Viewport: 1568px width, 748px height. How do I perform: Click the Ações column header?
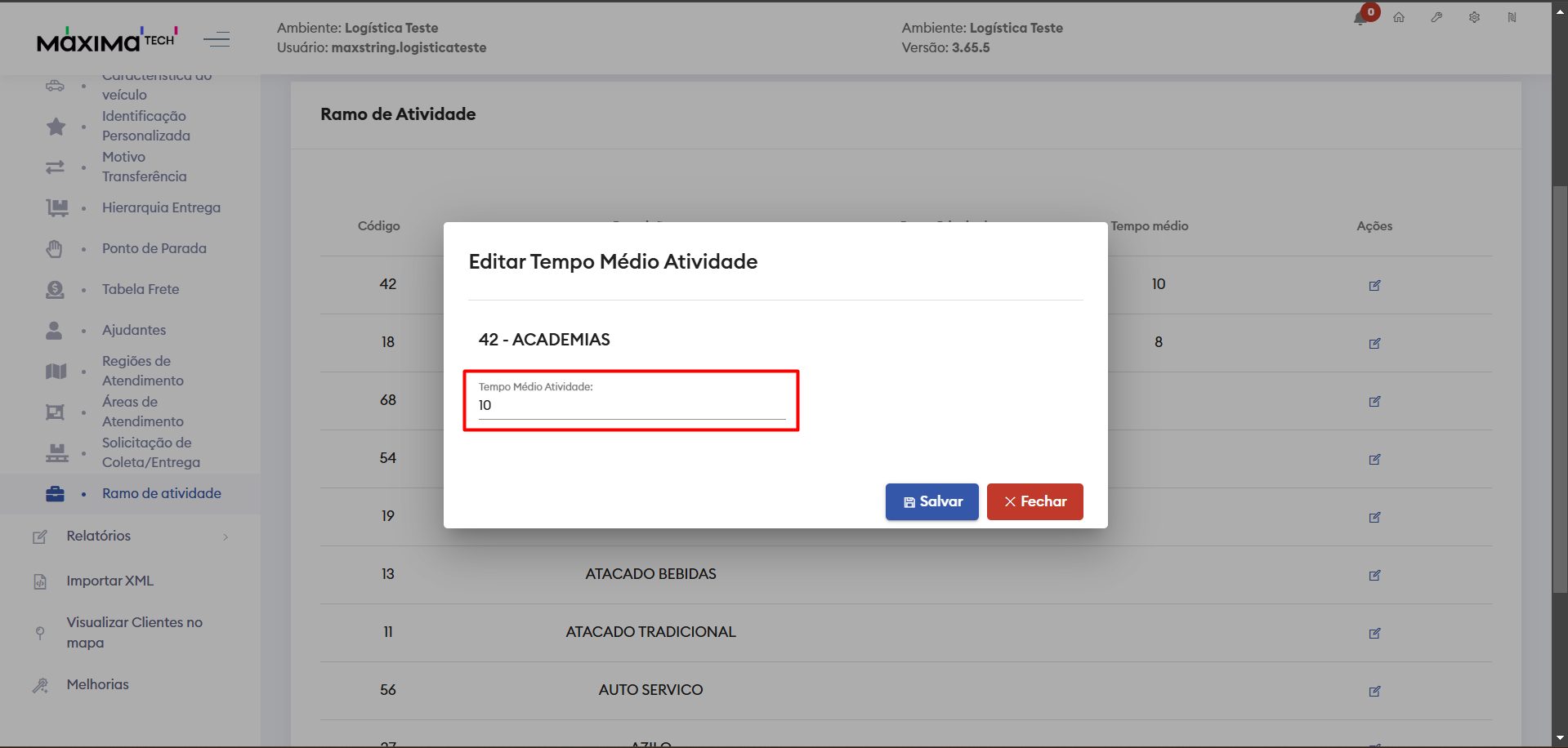[x=1374, y=226]
